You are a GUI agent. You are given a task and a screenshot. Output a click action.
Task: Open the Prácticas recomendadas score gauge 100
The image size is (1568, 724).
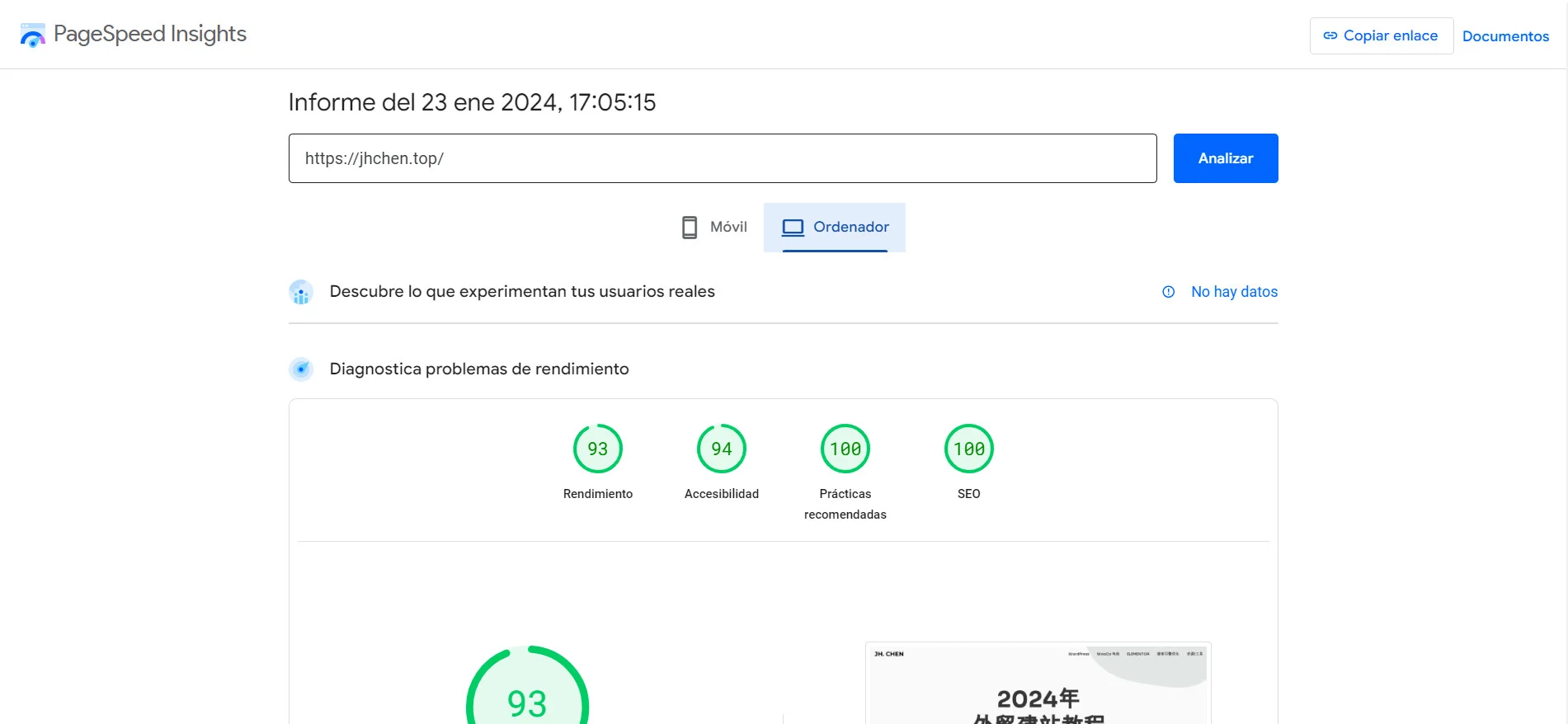click(x=845, y=449)
